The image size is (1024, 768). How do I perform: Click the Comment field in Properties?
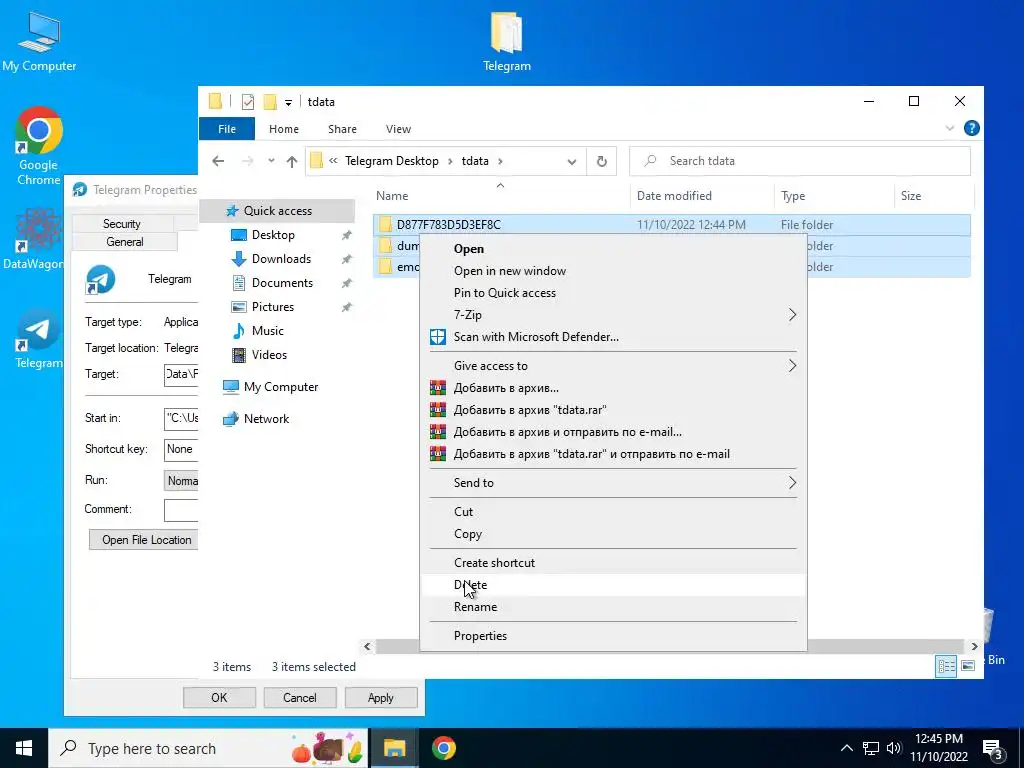181,510
